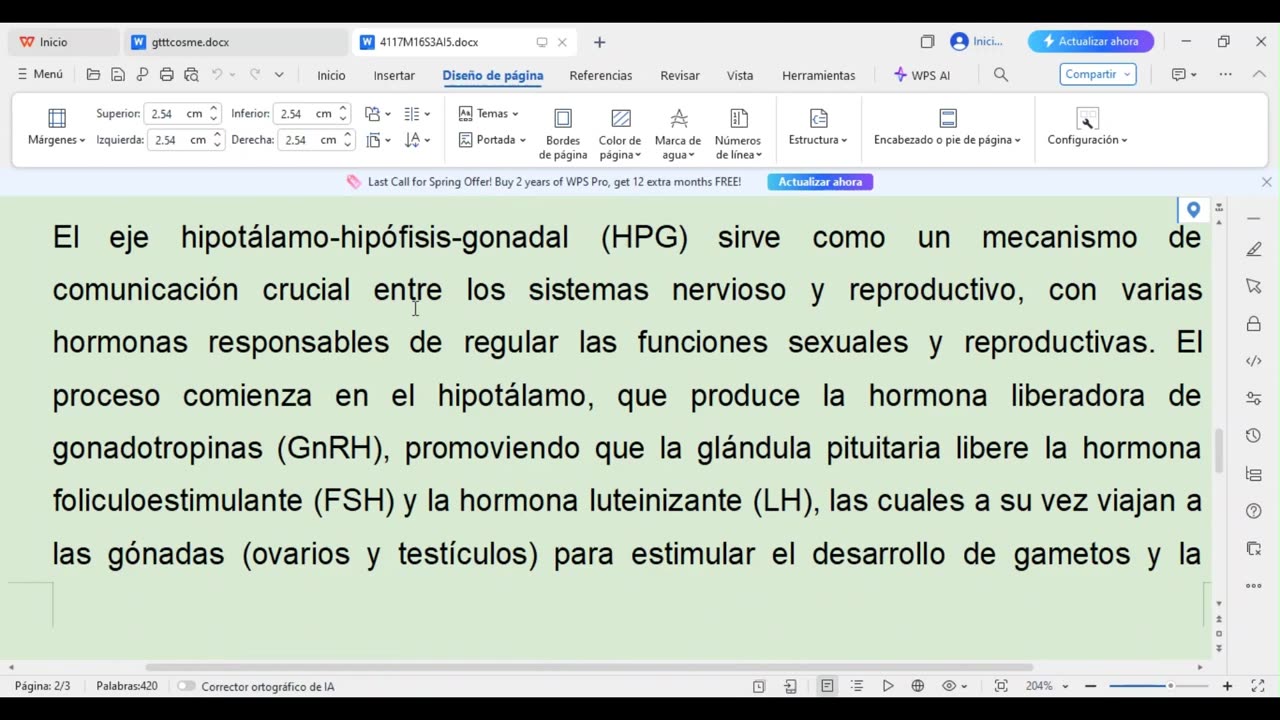Switch to the Insertar ribbon tab
Viewport: 1280px width, 720px height.
point(394,75)
